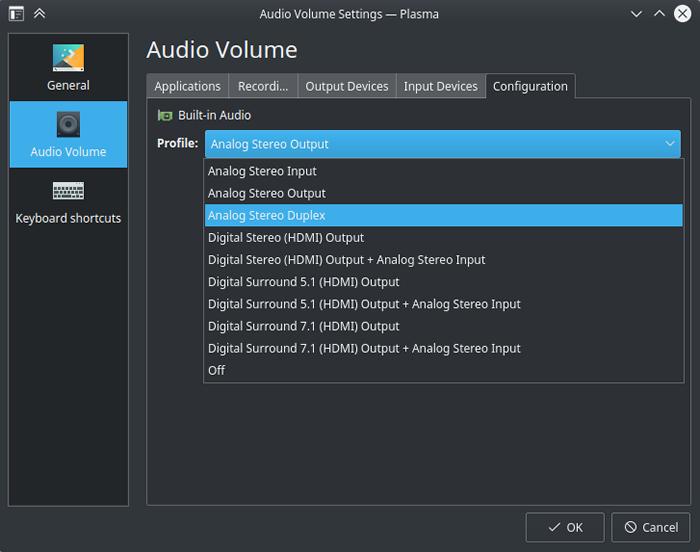The height and width of the screenshot is (552, 700).
Task: Confirm settings with the OK button
Action: [565, 527]
